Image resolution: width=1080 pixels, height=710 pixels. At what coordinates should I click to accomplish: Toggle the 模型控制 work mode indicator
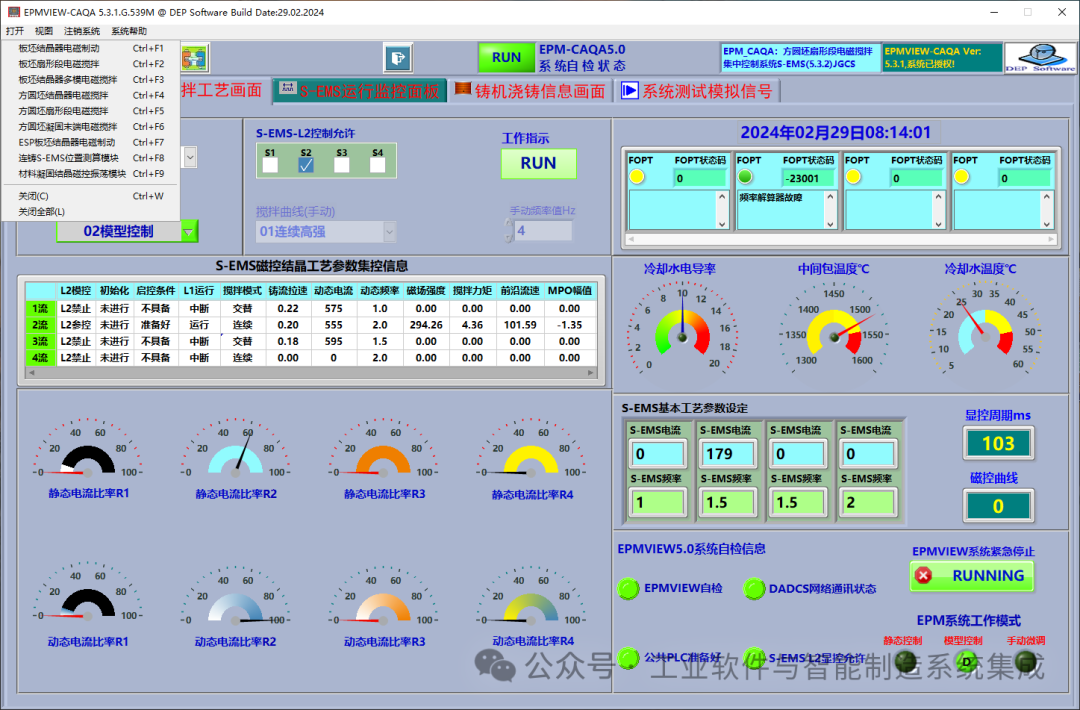click(x=966, y=662)
